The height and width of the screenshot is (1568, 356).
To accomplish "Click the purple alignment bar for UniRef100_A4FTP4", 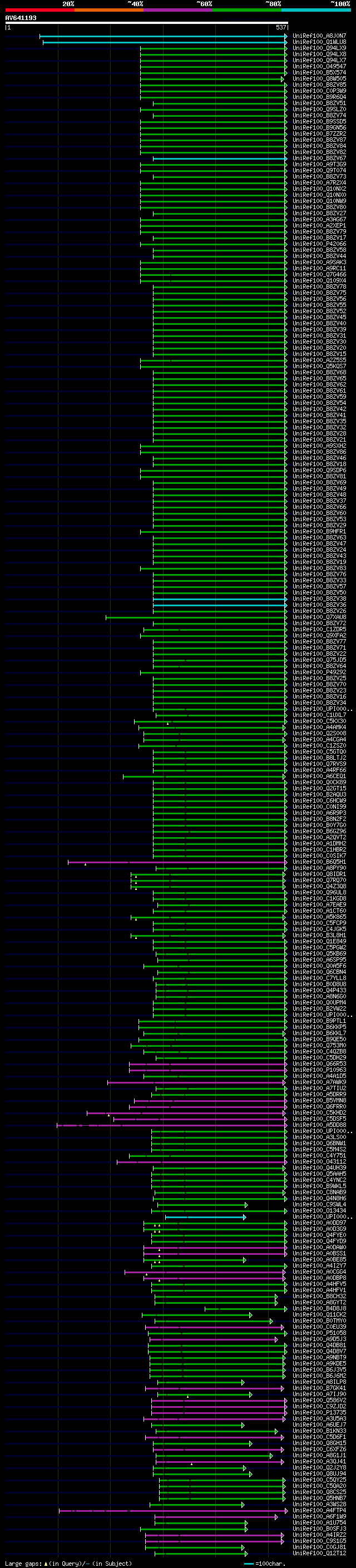I will (x=174, y=1511).
